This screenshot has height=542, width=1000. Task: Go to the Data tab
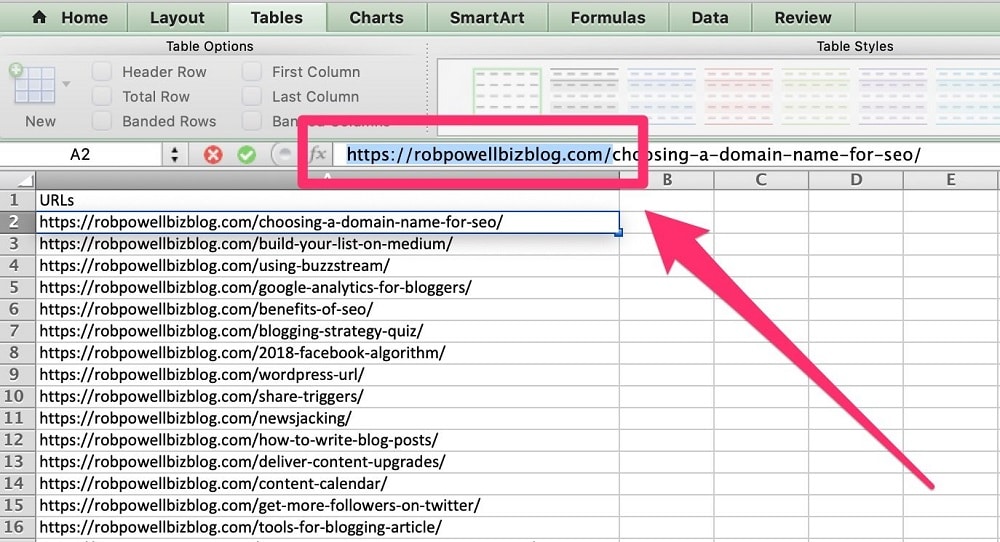[710, 17]
